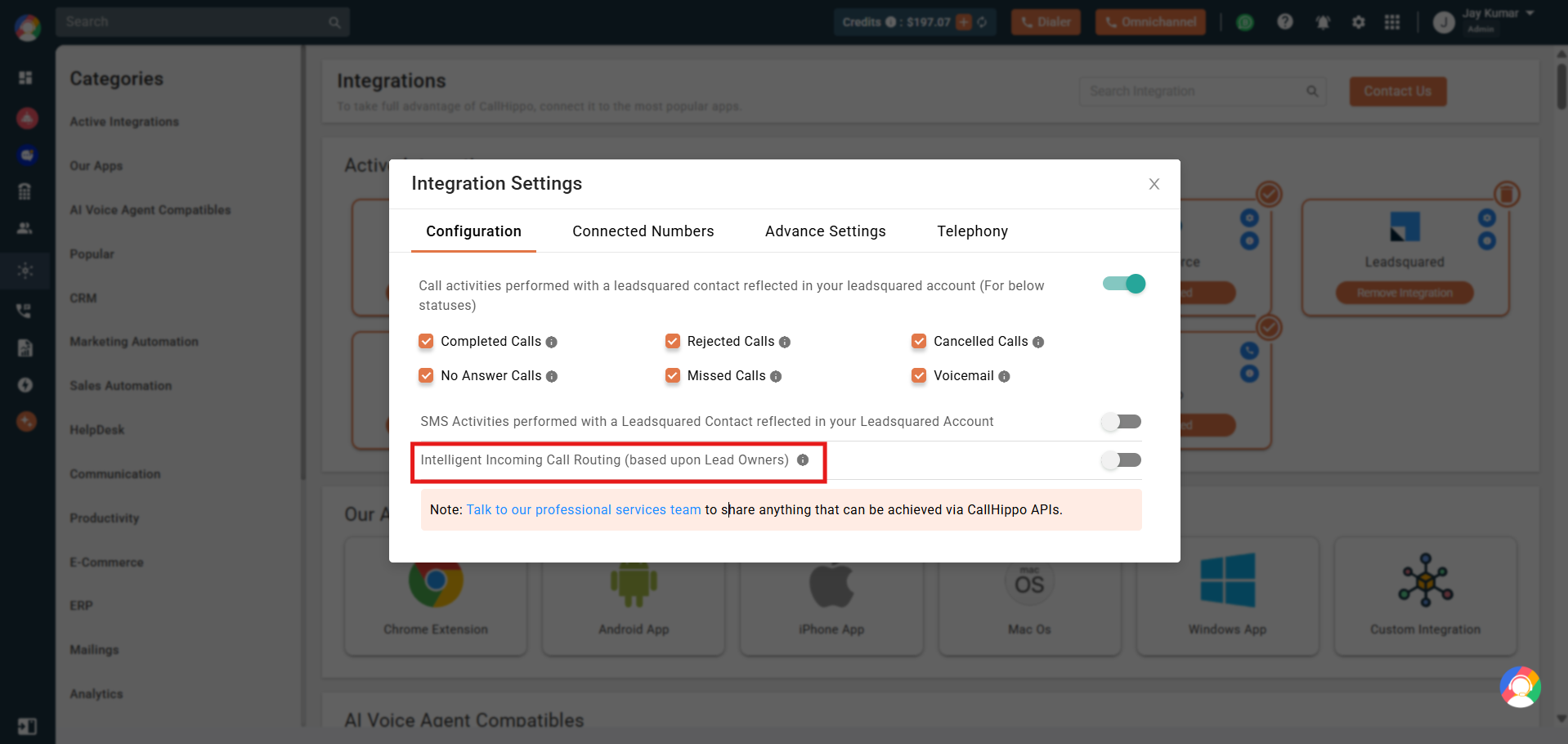Select the Telephony tab
The image size is (1568, 744).
pos(972,231)
